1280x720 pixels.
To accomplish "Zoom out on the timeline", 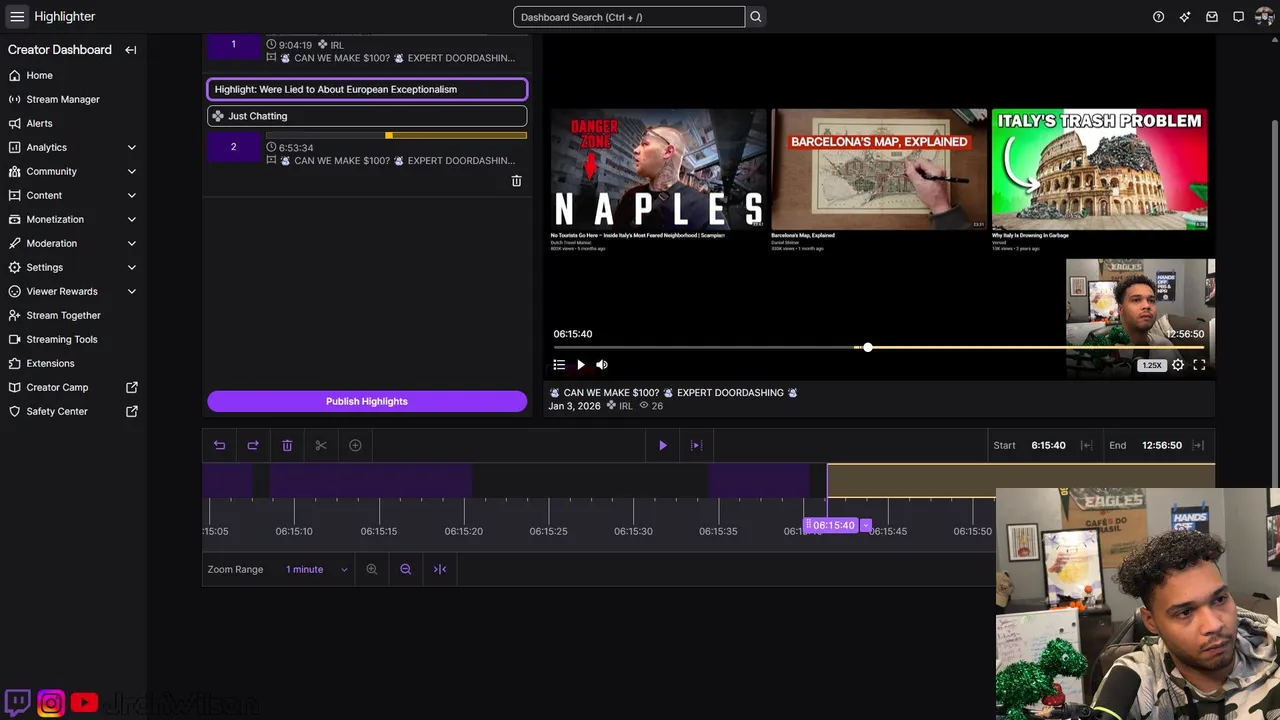I will tap(406, 569).
